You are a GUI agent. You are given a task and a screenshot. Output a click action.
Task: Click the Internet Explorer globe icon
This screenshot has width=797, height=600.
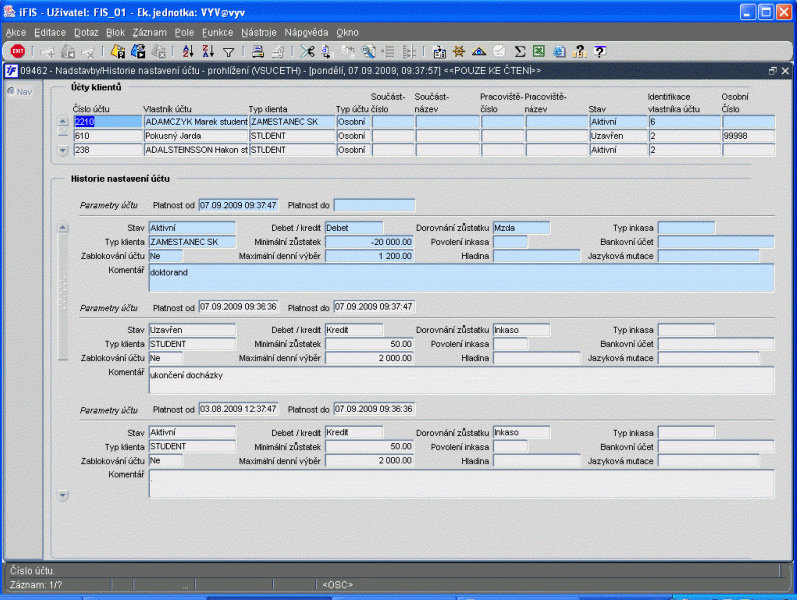pos(559,51)
